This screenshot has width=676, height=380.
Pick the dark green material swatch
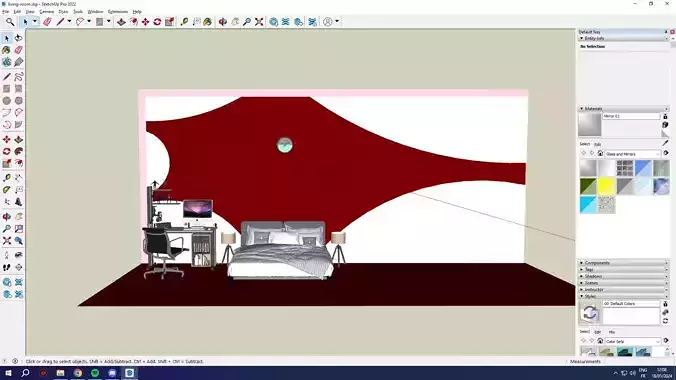[588, 186]
